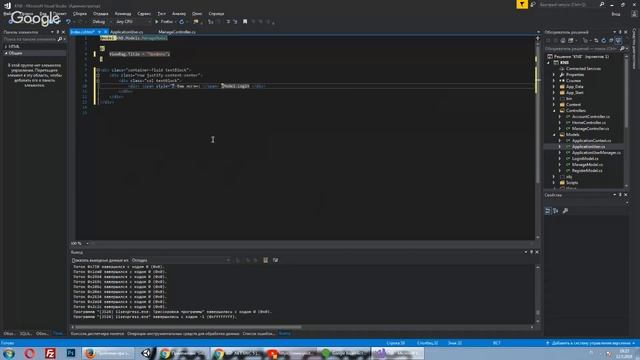The width and height of the screenshot is (640, 360).
Task: Open FileZilla from the taskbar
Action: [50, 353]
